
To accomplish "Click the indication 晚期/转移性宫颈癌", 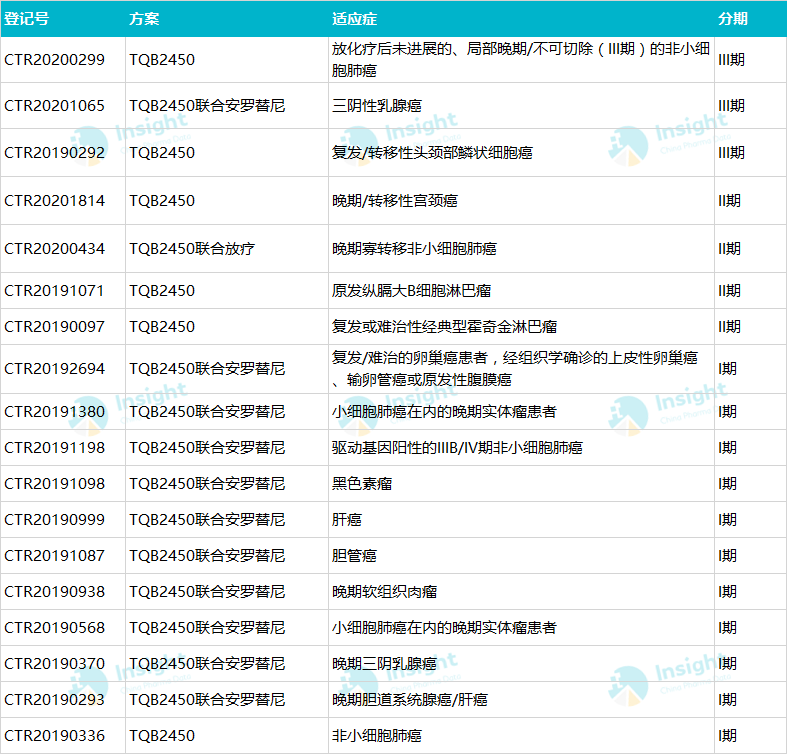I will click(395, 201).
